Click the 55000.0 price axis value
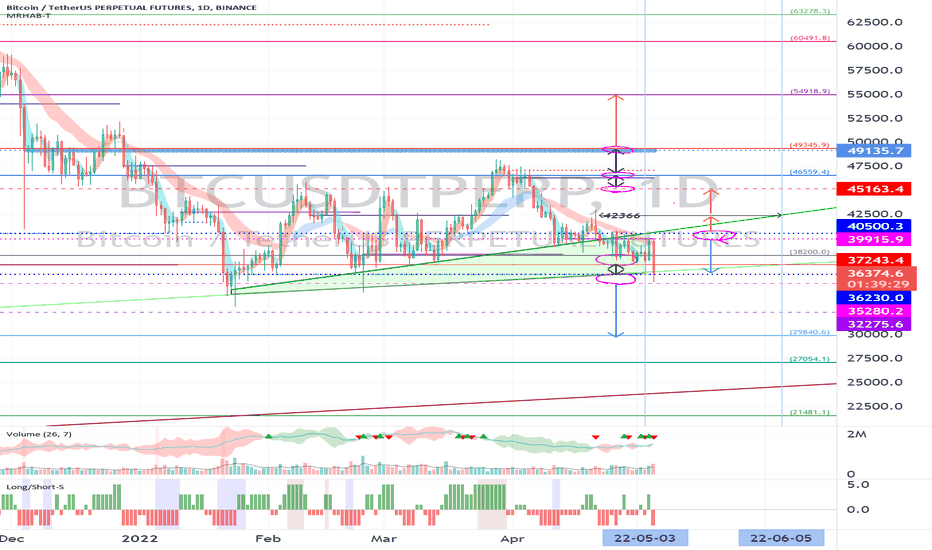The width and height of the screenshot is (932, 550). [875, 94]
